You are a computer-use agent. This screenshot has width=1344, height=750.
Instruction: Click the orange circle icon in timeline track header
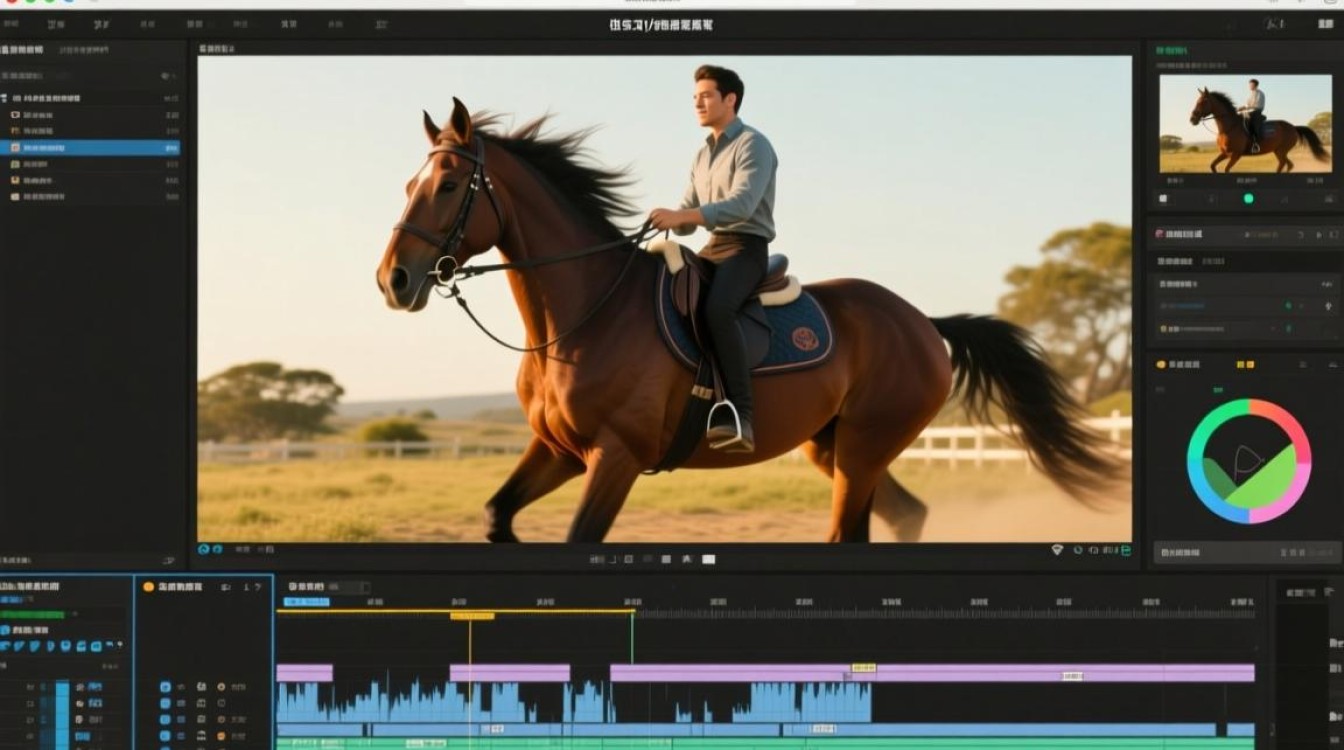coord(149,587)
